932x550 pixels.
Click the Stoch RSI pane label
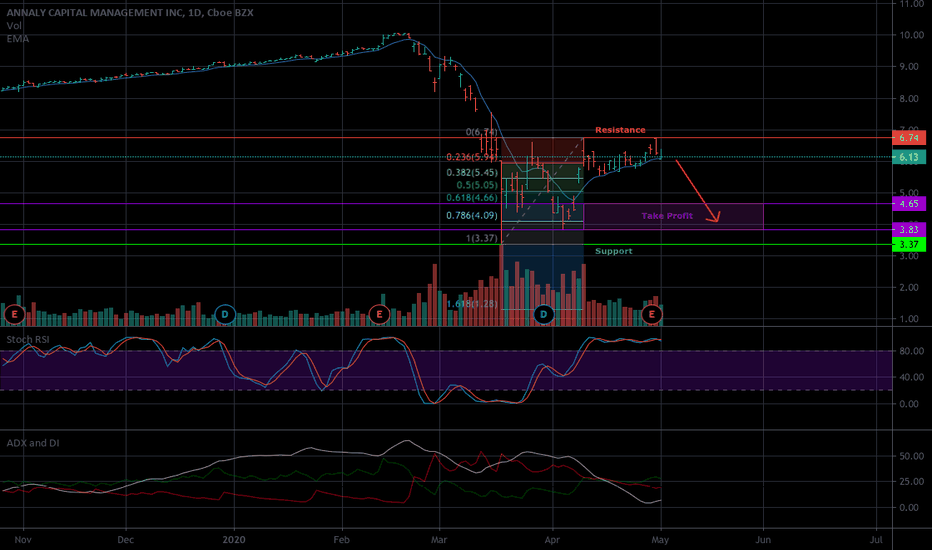pos(28,340)
